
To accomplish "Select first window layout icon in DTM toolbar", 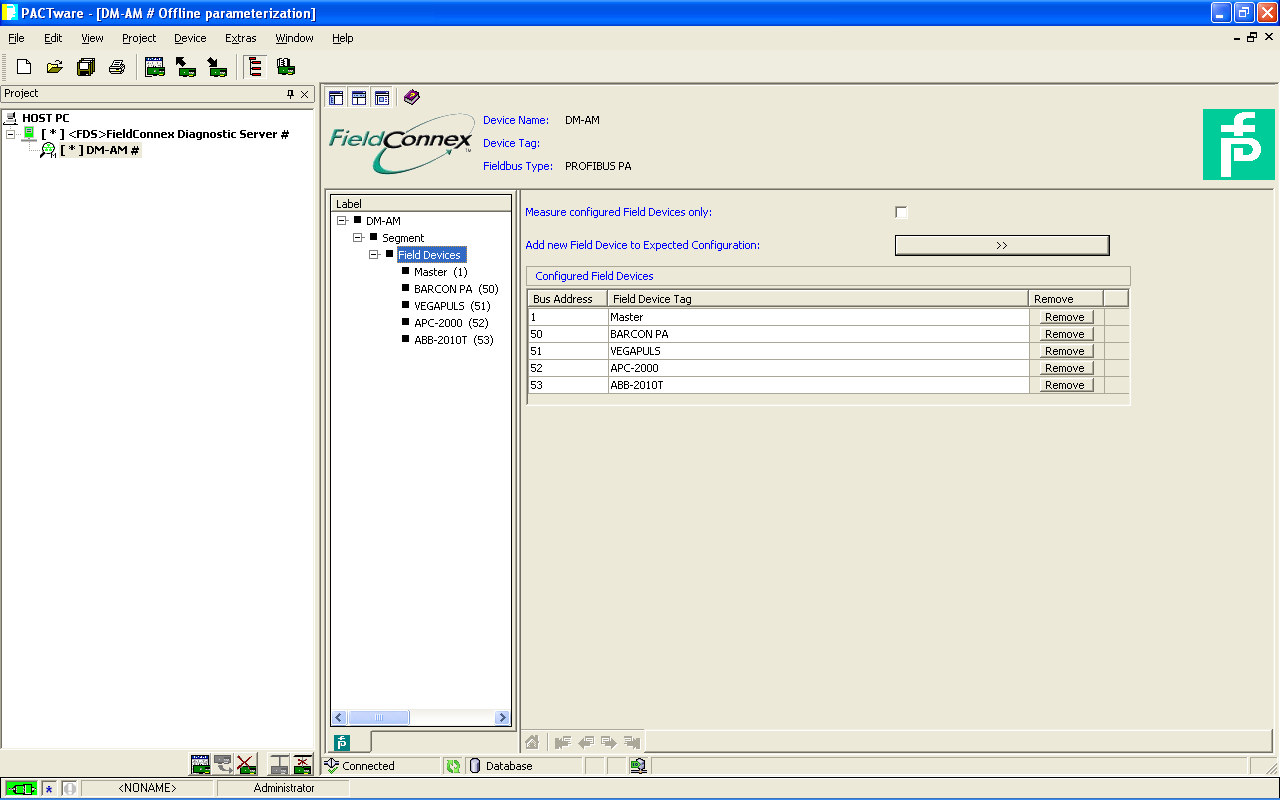I will tap(336, 97).
